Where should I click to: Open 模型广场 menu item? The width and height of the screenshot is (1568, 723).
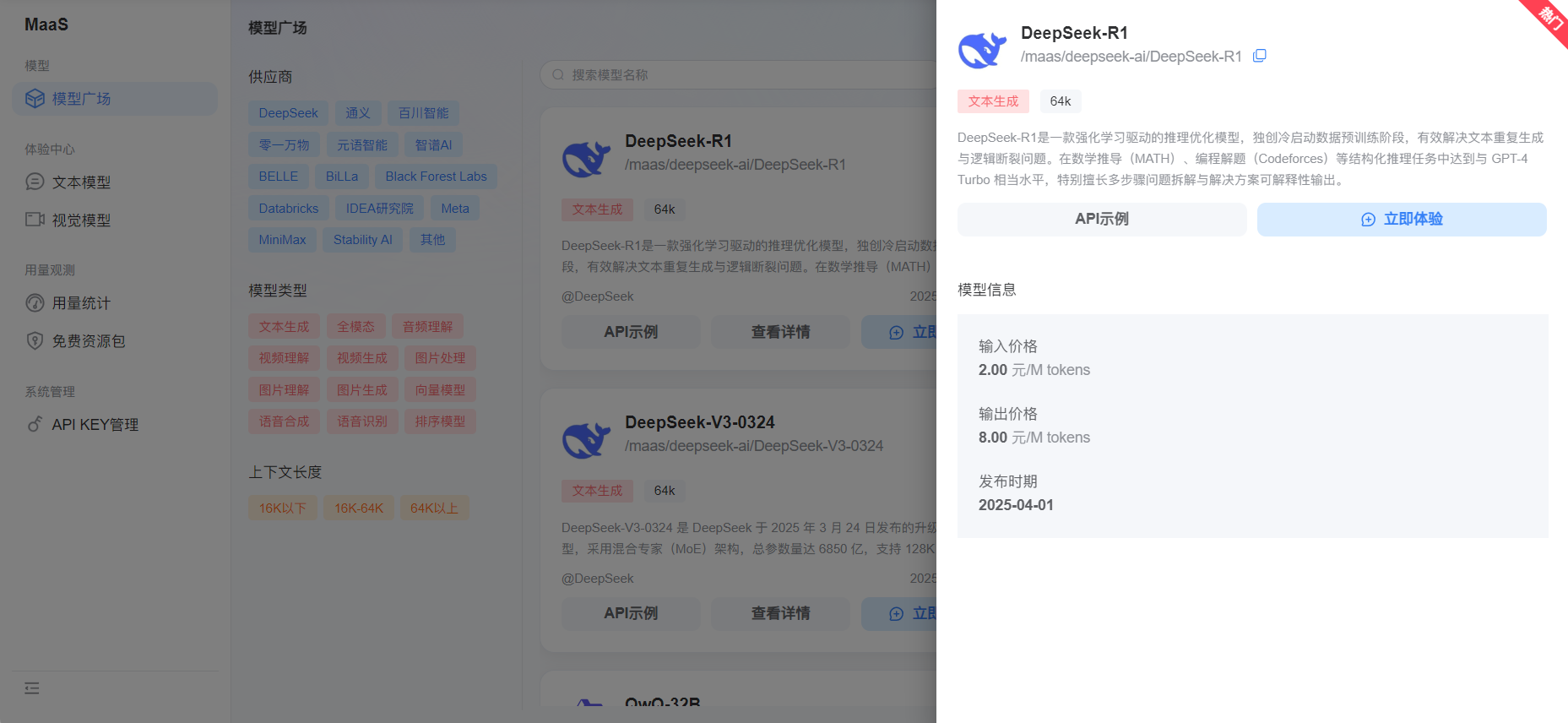point(115,99)
